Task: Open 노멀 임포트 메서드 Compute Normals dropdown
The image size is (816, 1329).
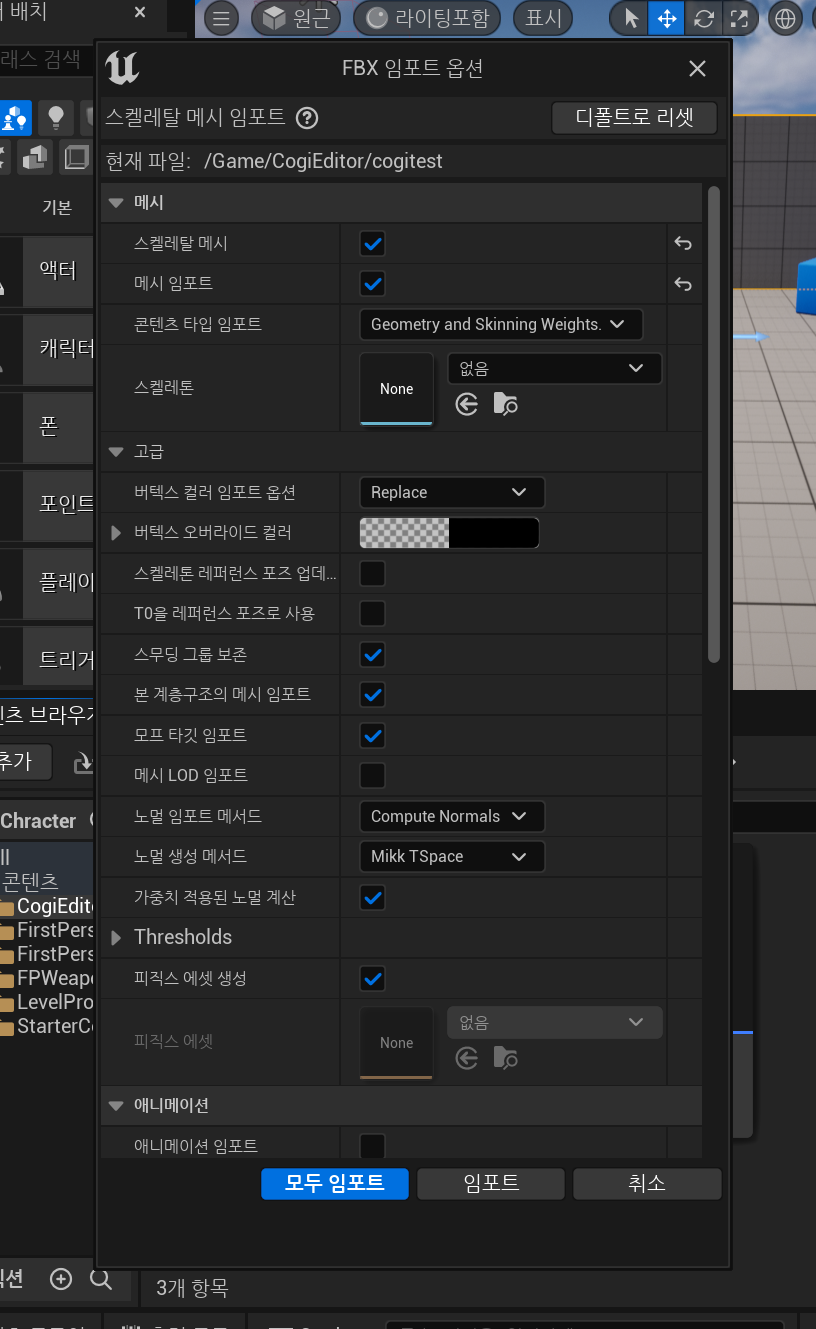Action: pos(452,816)
